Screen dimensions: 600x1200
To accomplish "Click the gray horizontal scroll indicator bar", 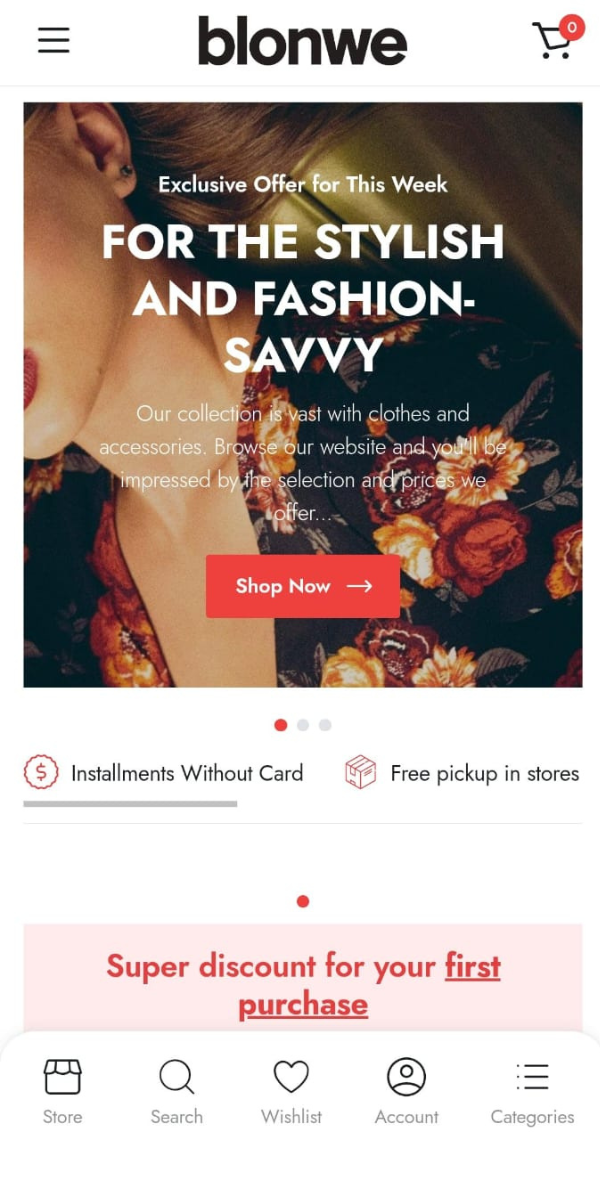I will pos(130,804).
